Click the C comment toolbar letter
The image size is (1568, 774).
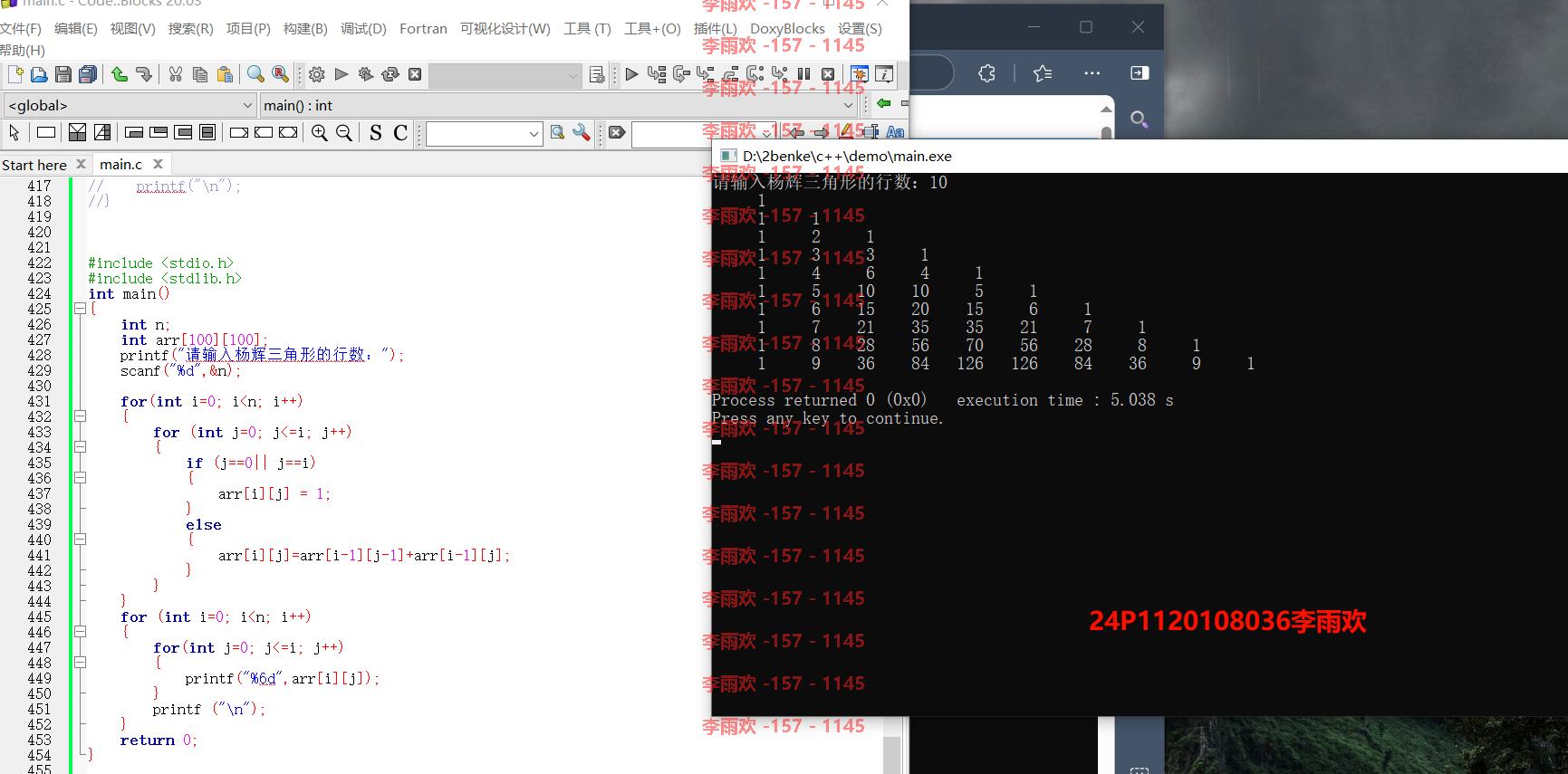[400, 133]
